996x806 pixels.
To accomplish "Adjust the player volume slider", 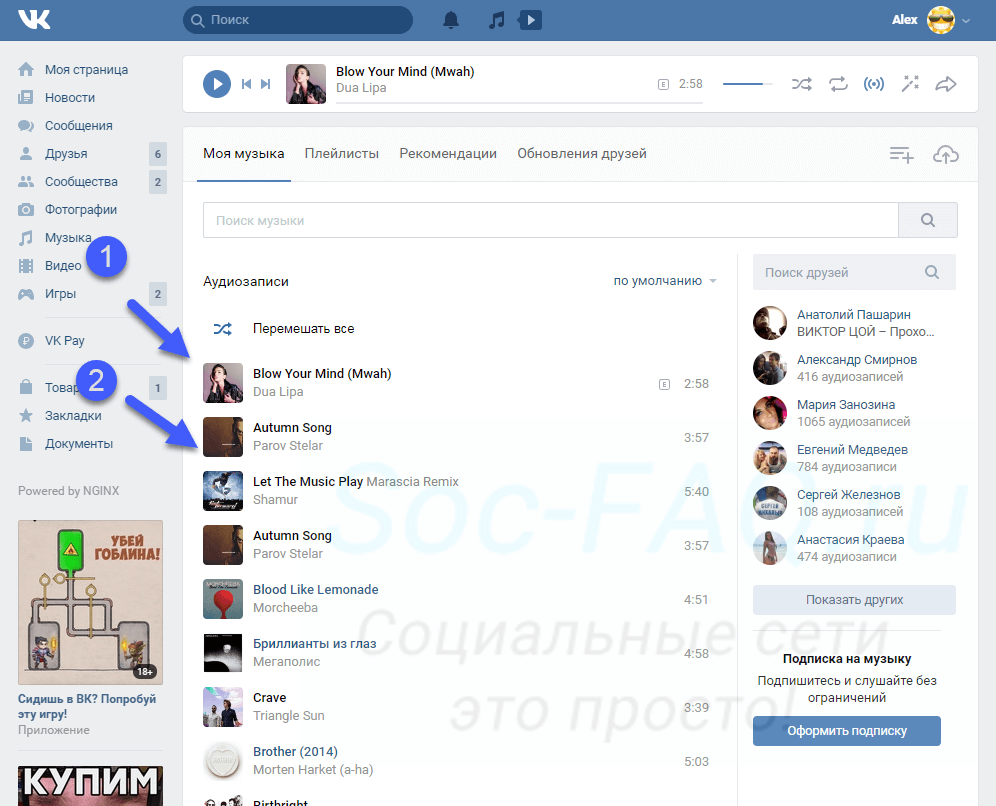I will tap(747, 84).
